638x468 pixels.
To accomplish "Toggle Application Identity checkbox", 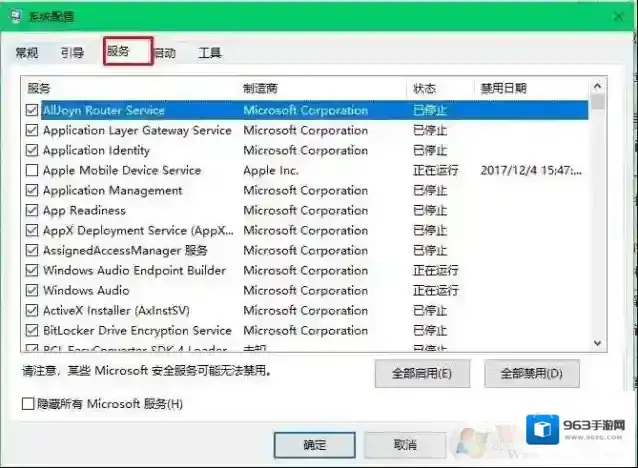I will 32,150.
